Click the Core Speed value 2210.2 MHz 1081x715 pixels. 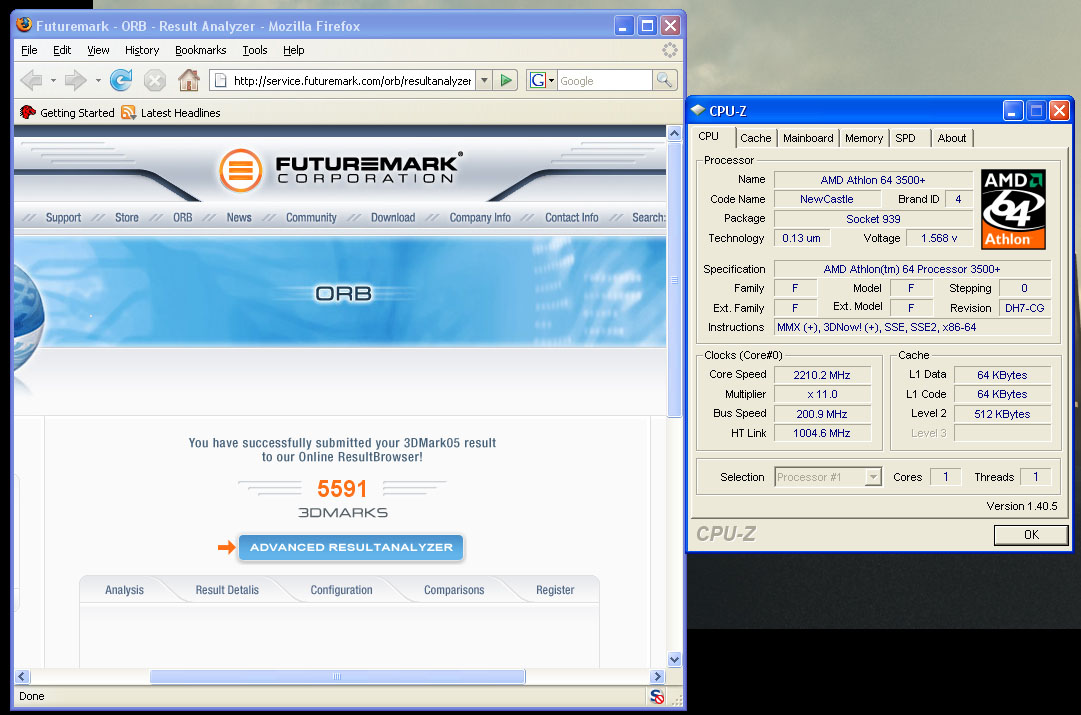point(822,375)
